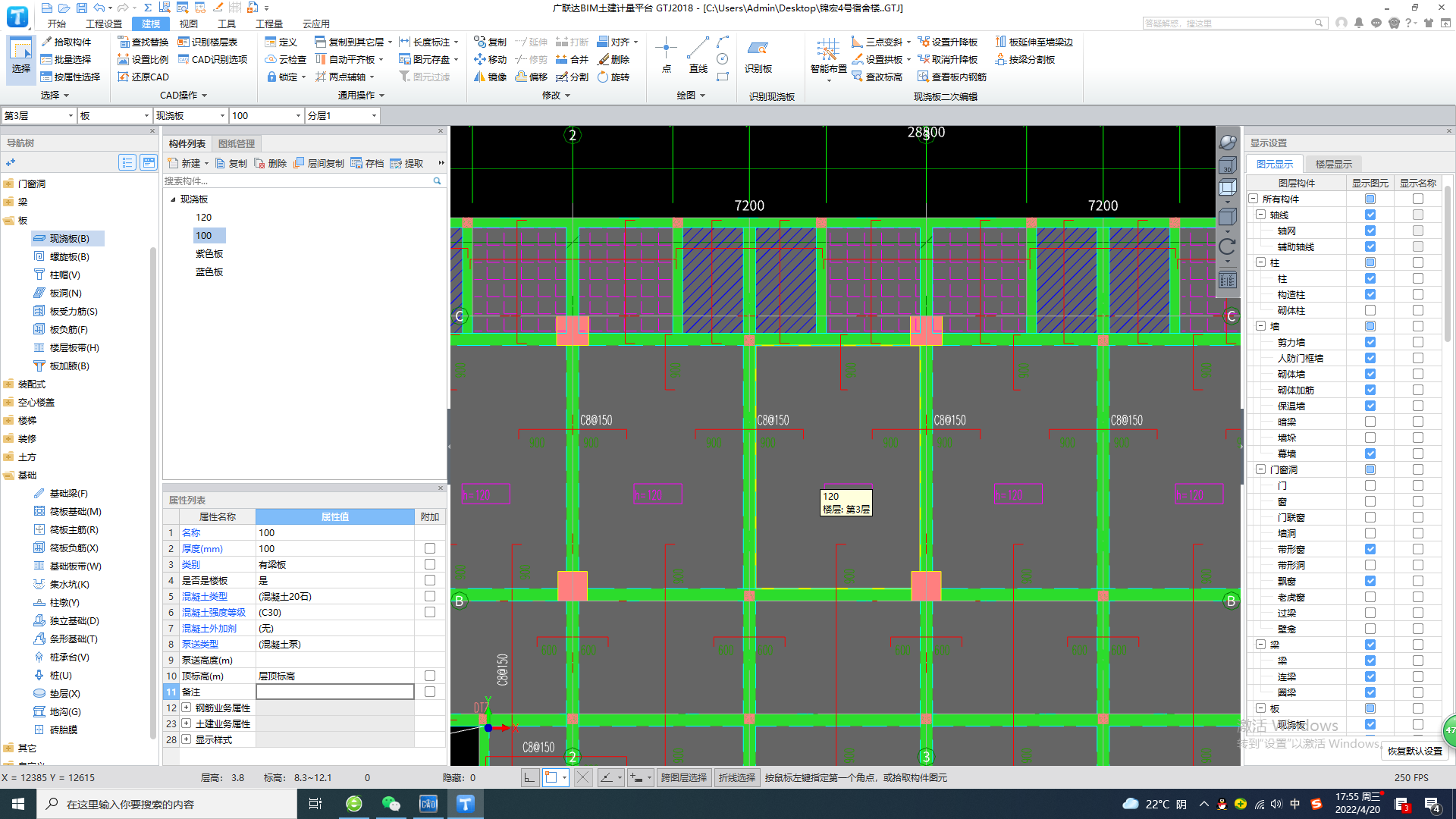Switch to 图纸管理 tab

pos(237,143)
